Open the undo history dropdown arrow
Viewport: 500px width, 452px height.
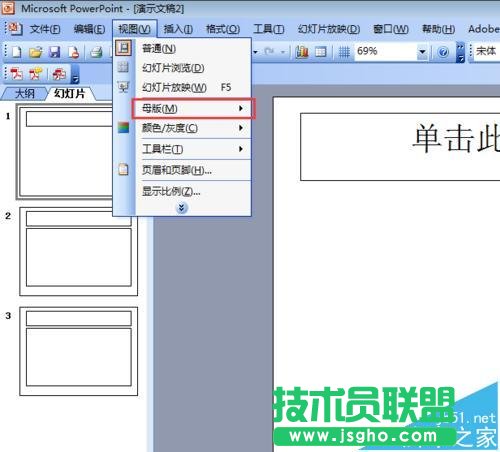coord(256,52)
